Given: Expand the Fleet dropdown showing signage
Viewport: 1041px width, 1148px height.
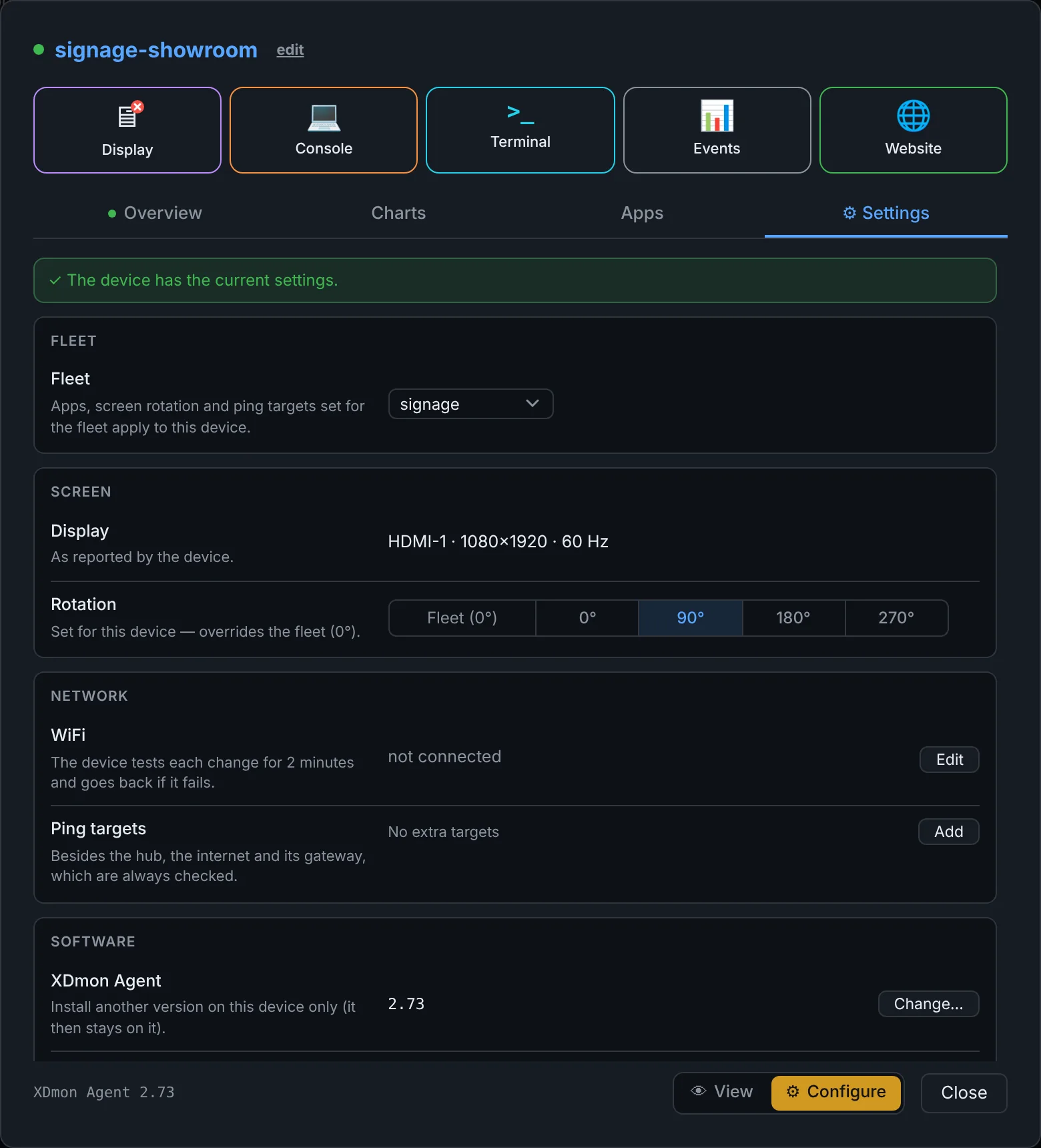Looking at the screenshot, I should (x=471, y=404).
